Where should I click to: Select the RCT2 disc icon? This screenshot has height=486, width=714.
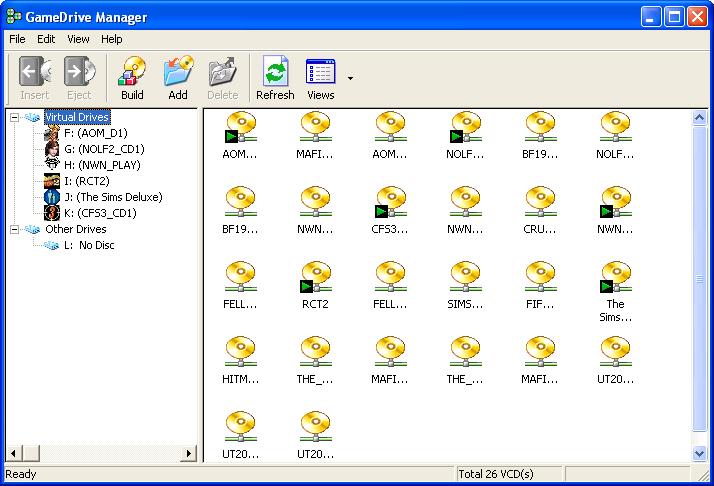pos(315,277)
